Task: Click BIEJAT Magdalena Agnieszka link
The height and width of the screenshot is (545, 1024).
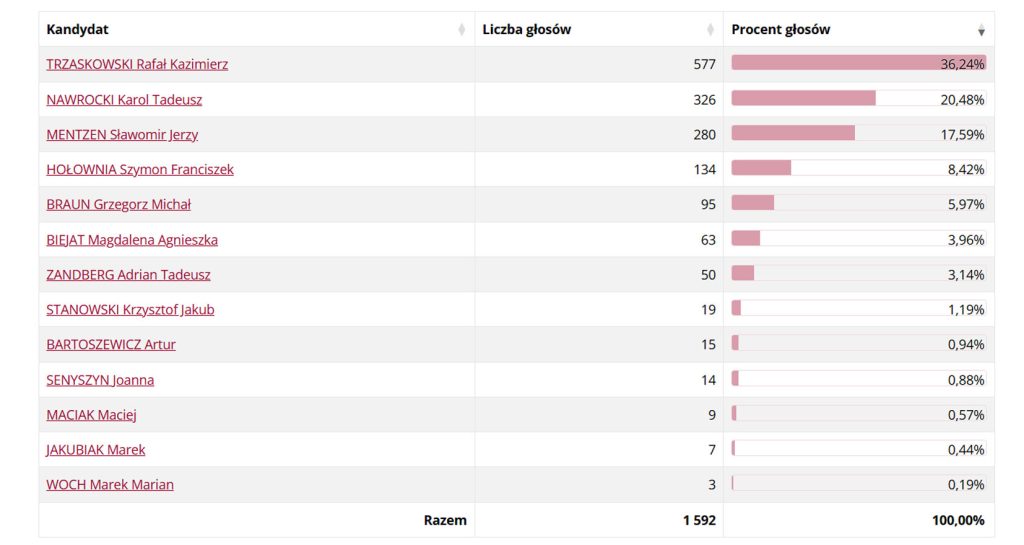Action: (x=132, y=239)
